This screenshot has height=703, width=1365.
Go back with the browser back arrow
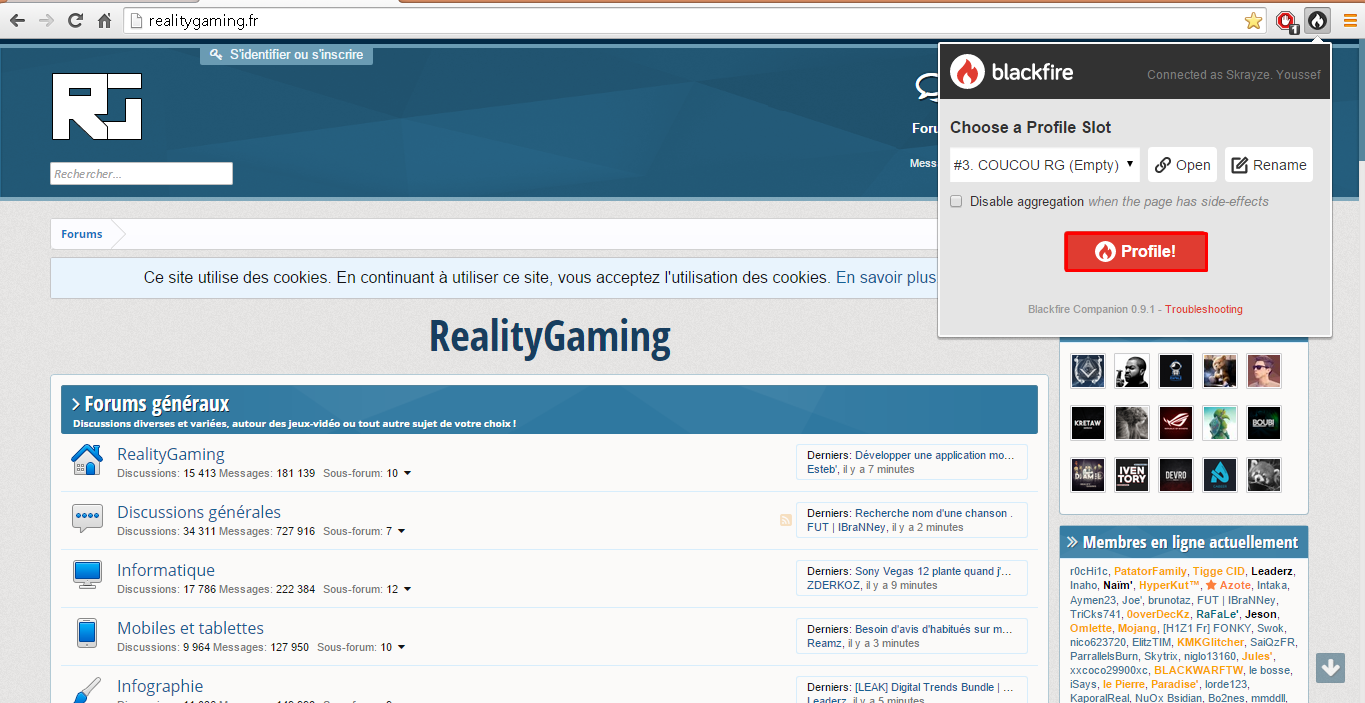click(17, 20)
